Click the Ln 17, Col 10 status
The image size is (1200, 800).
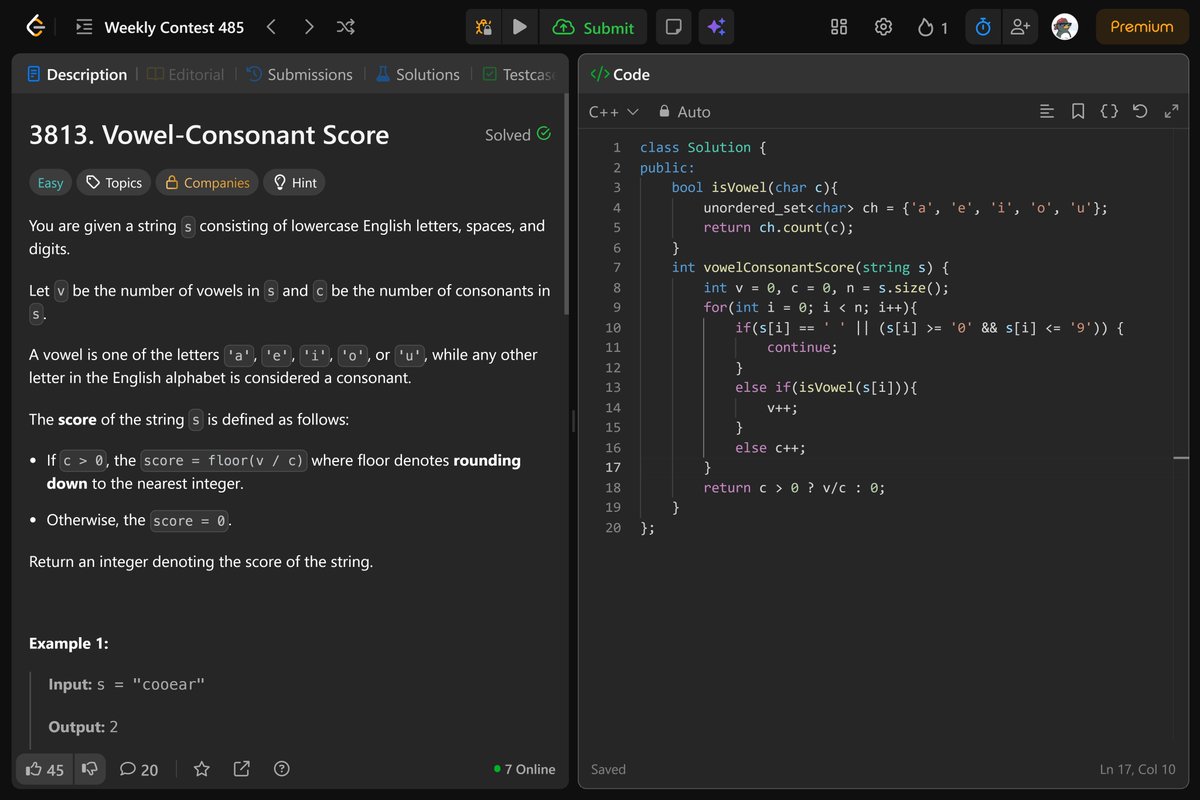click(x=1137, y=769)
